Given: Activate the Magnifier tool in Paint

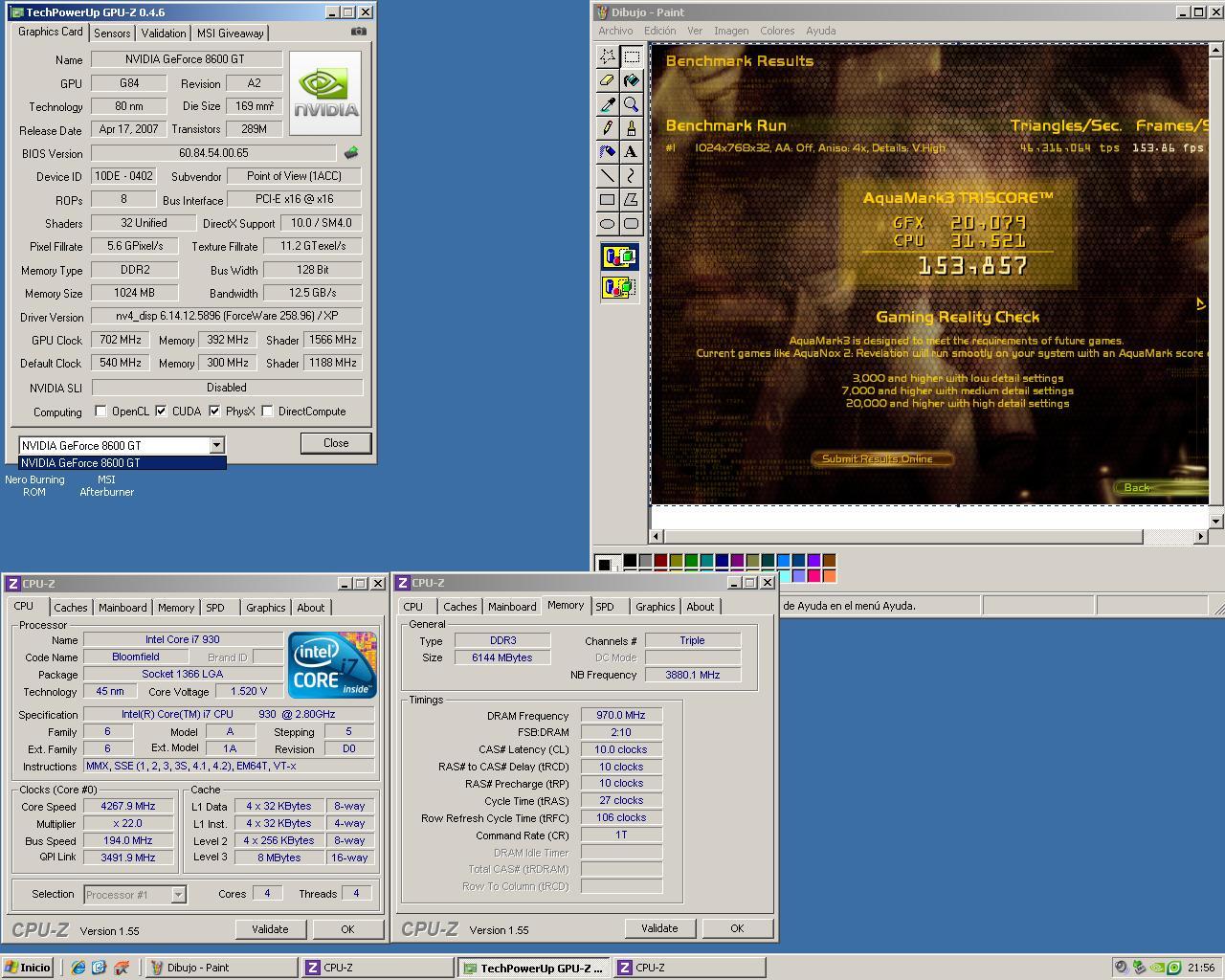Looking at the screenshot, I should click(x=631, y=104).
